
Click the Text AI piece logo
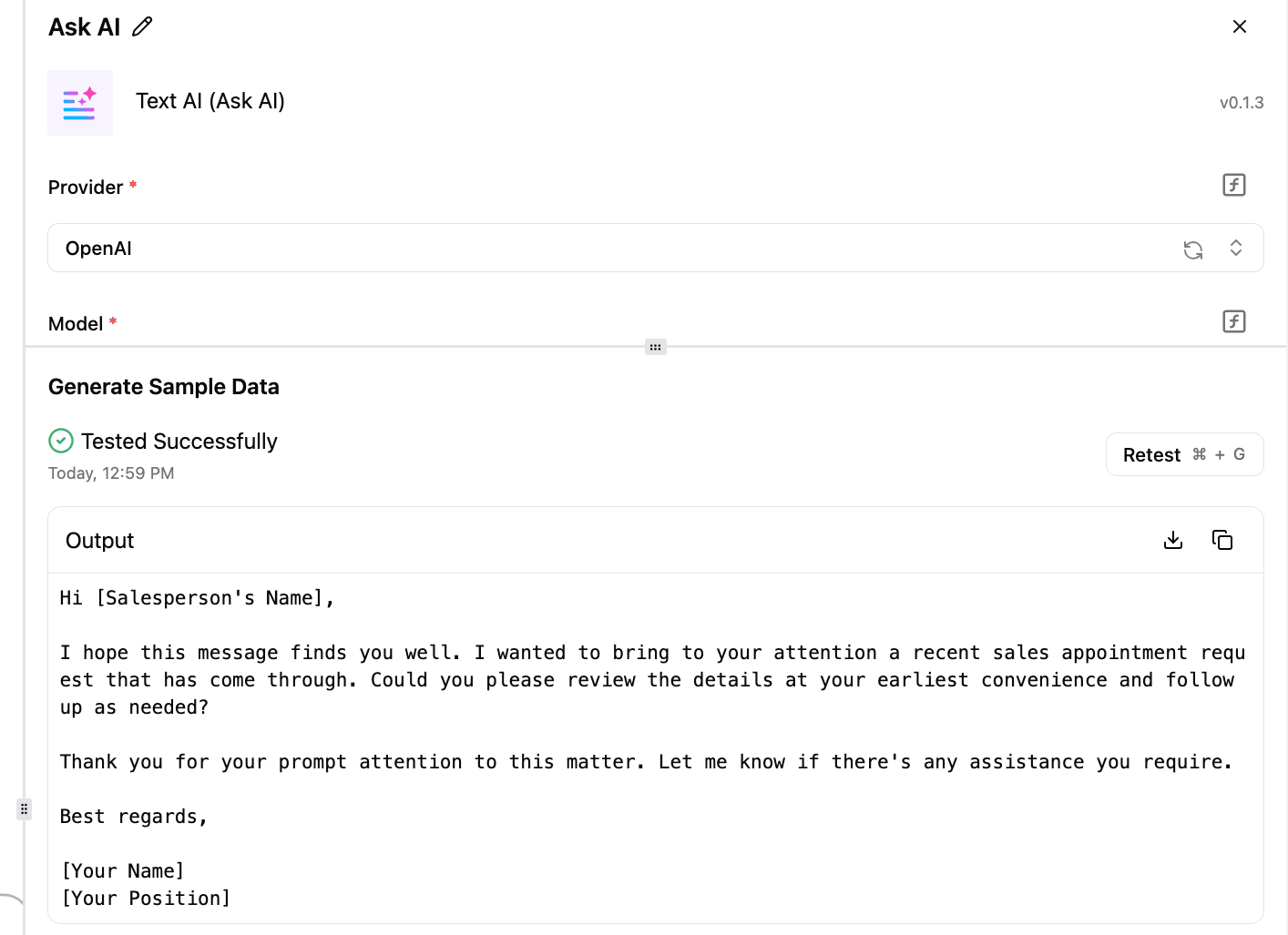(80, 103)
